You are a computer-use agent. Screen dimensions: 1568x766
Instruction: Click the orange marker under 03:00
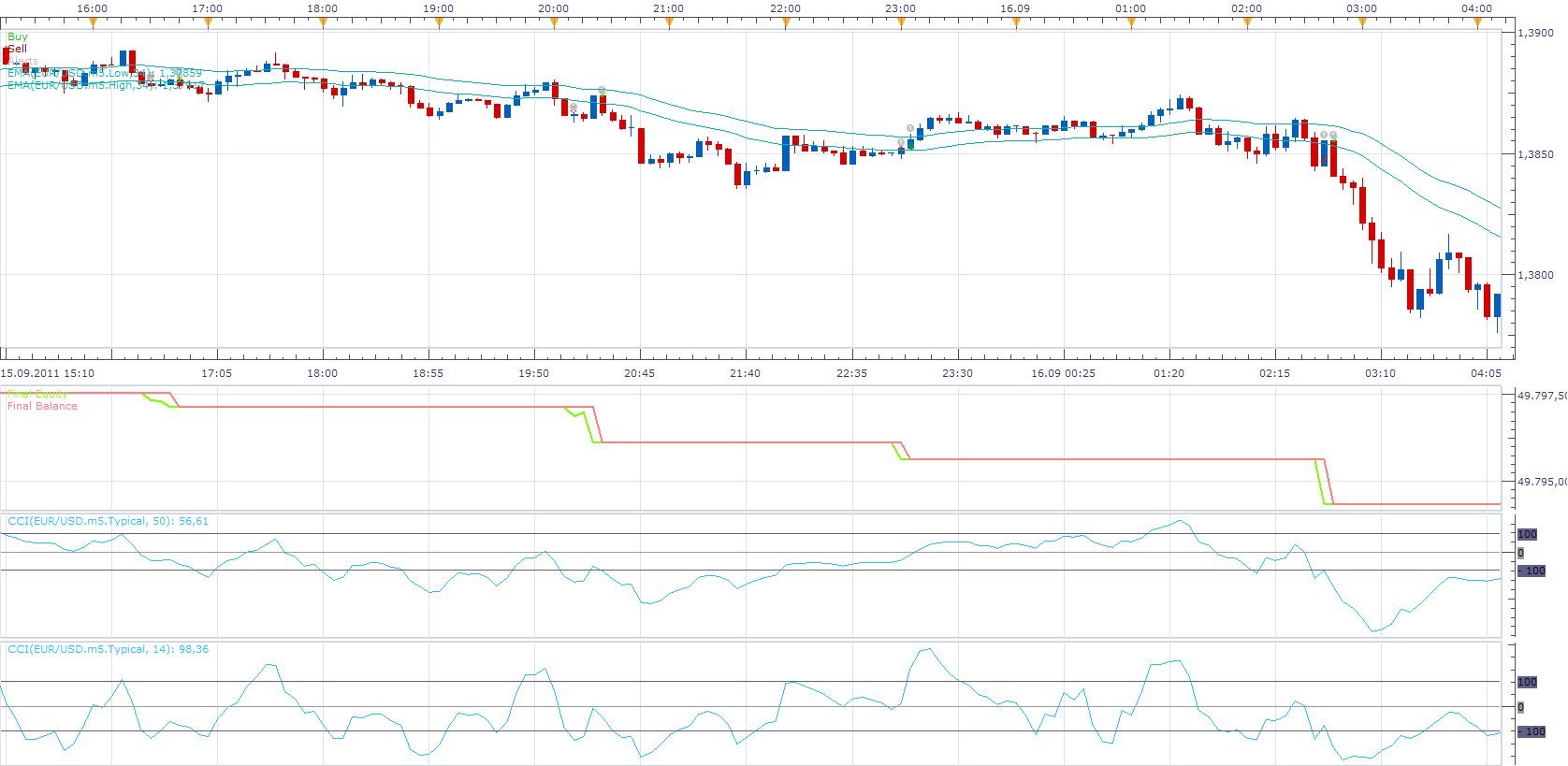pyautogui.click(x=1362, y=23)
